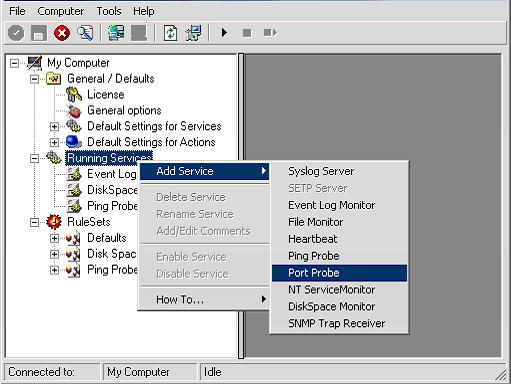Expand Default Settings for Services
This screenshot has height=384, width=511.
click(54, 127)
